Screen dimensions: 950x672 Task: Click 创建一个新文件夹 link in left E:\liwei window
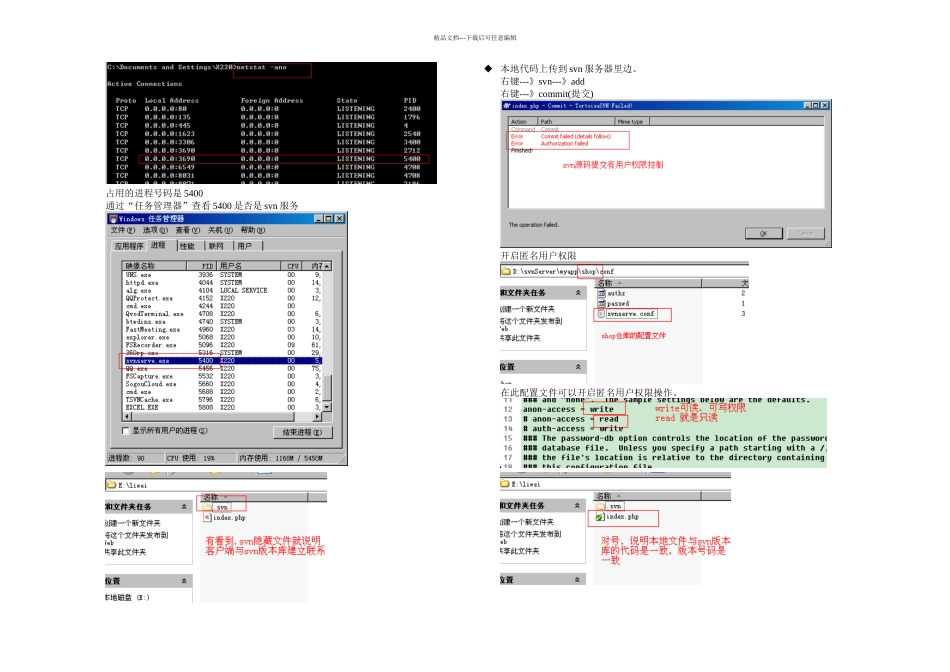(x=133, y=523)
